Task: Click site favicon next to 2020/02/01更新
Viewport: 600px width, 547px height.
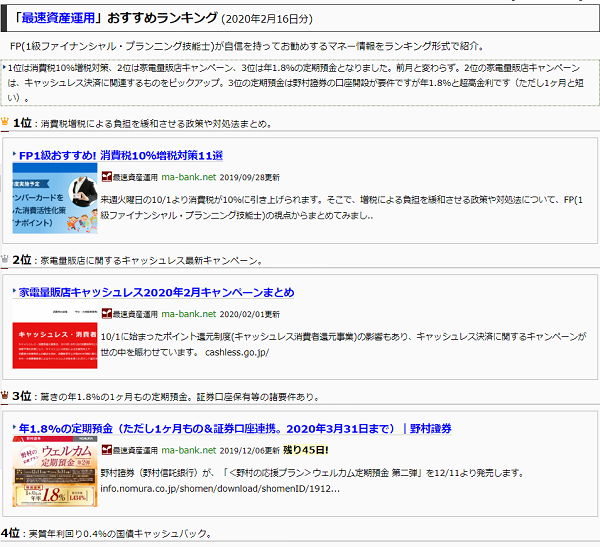Action: click(106, 314)
